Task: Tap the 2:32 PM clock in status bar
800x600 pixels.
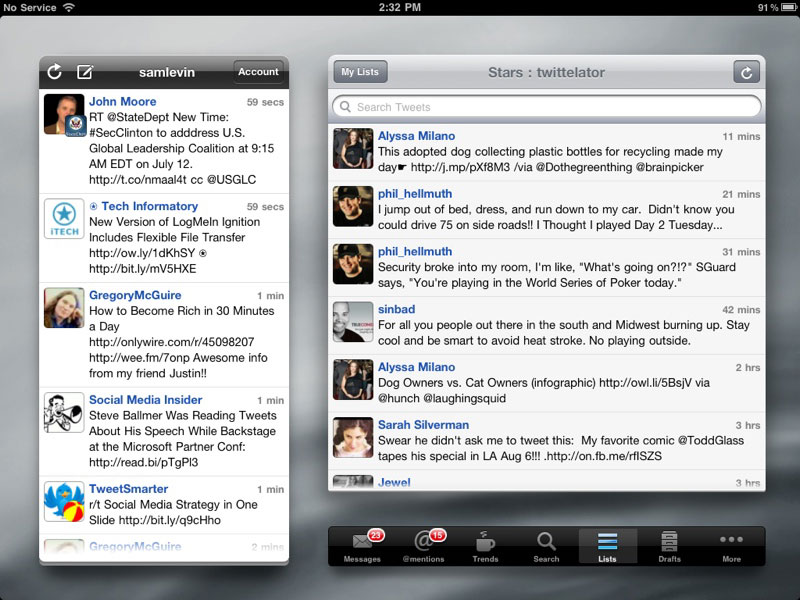Action: (x=399, y=7)
